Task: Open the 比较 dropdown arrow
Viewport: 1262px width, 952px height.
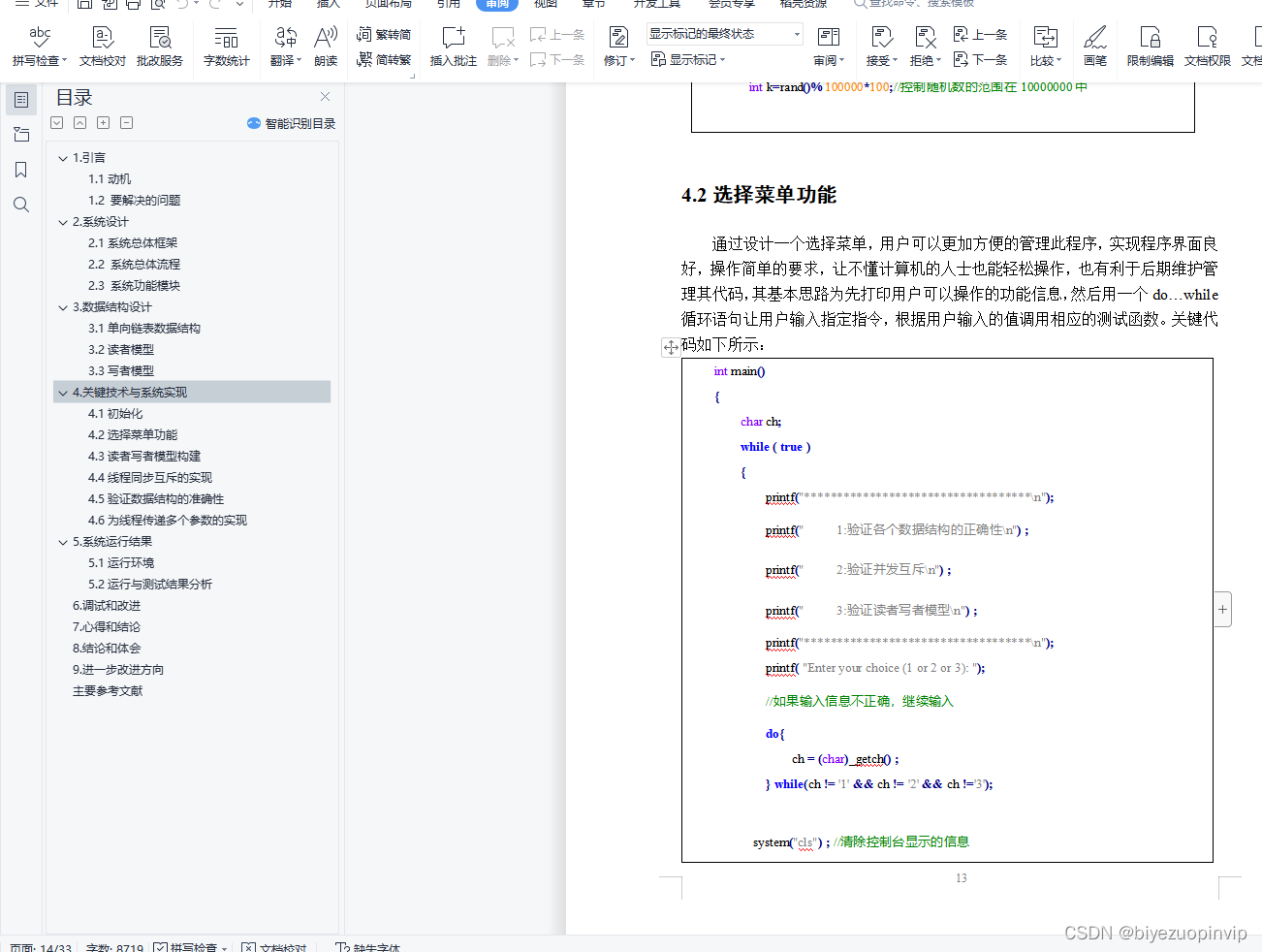Action: click(x=1058, y=61)
